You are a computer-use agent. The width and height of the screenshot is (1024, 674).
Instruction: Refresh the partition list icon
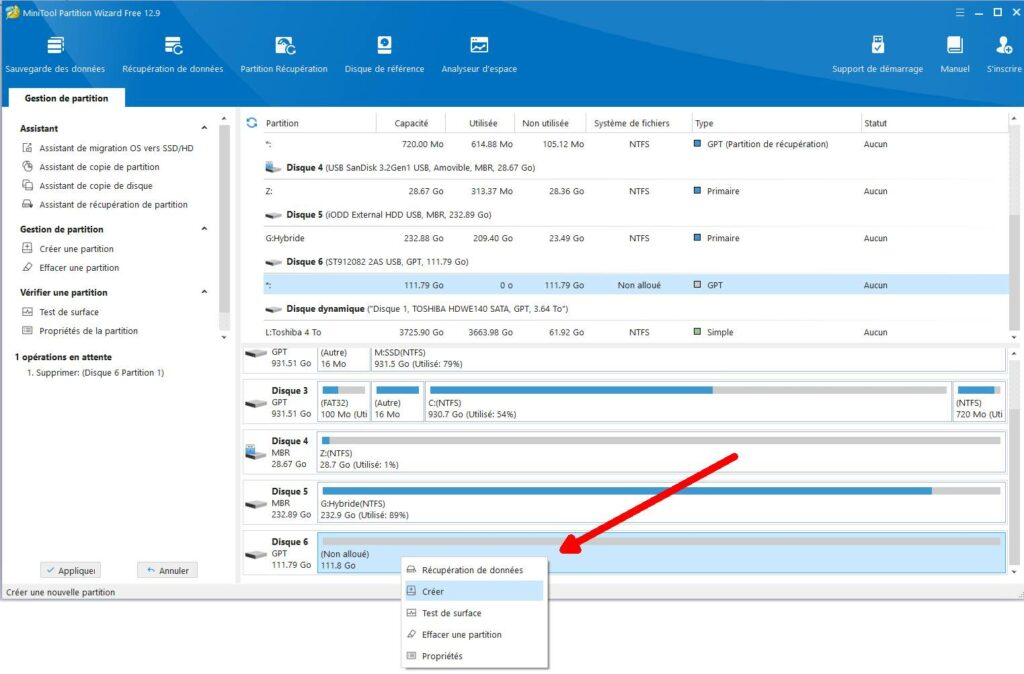251,123
